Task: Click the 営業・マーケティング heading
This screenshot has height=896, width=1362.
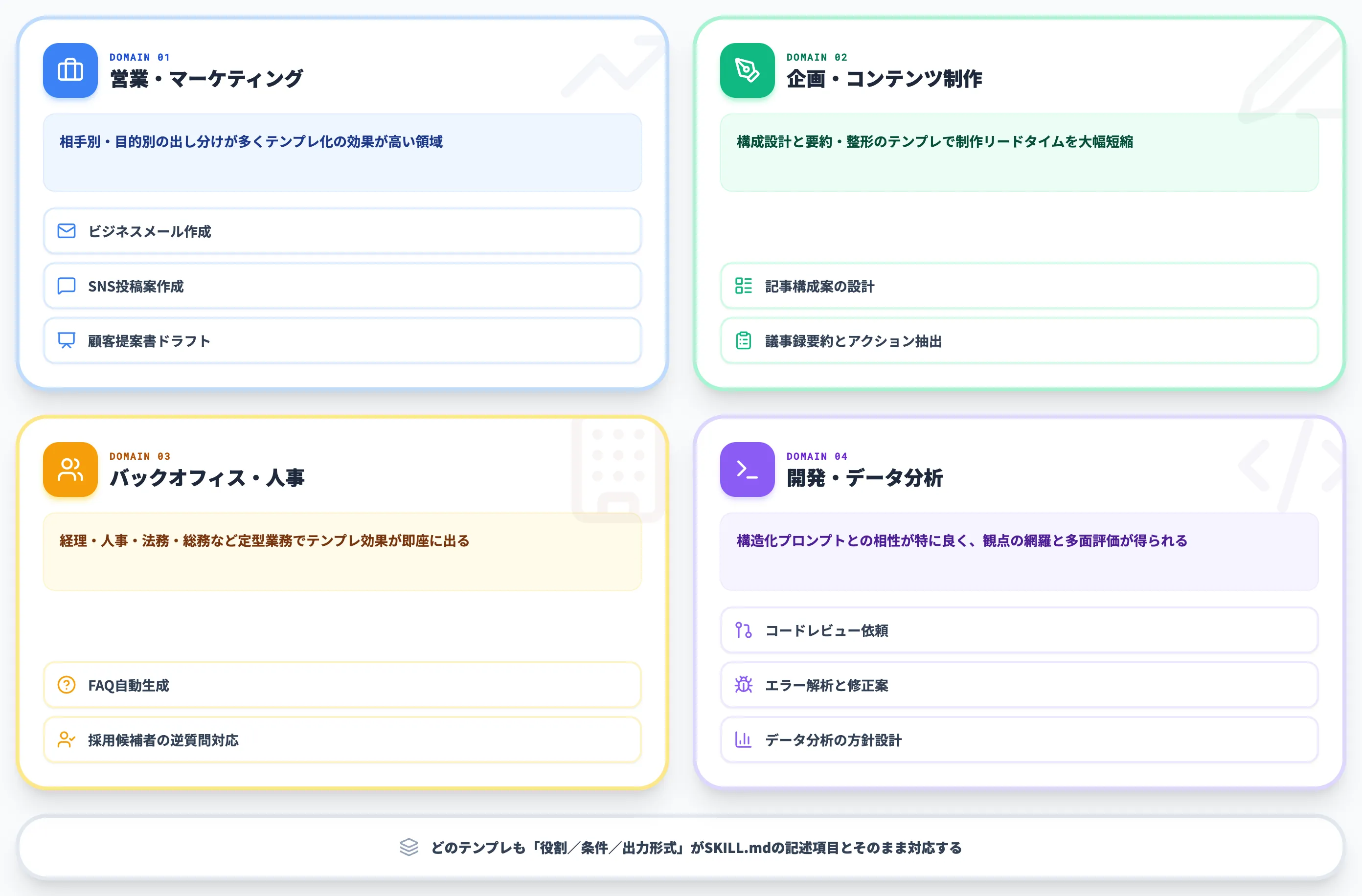Action: coord(206,79)
